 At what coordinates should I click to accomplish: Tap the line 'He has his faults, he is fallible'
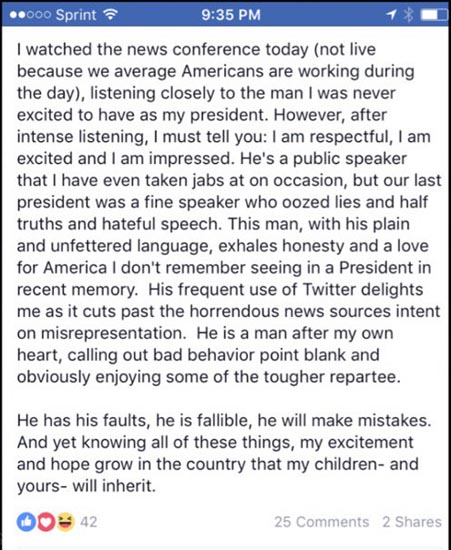point(224,420)
